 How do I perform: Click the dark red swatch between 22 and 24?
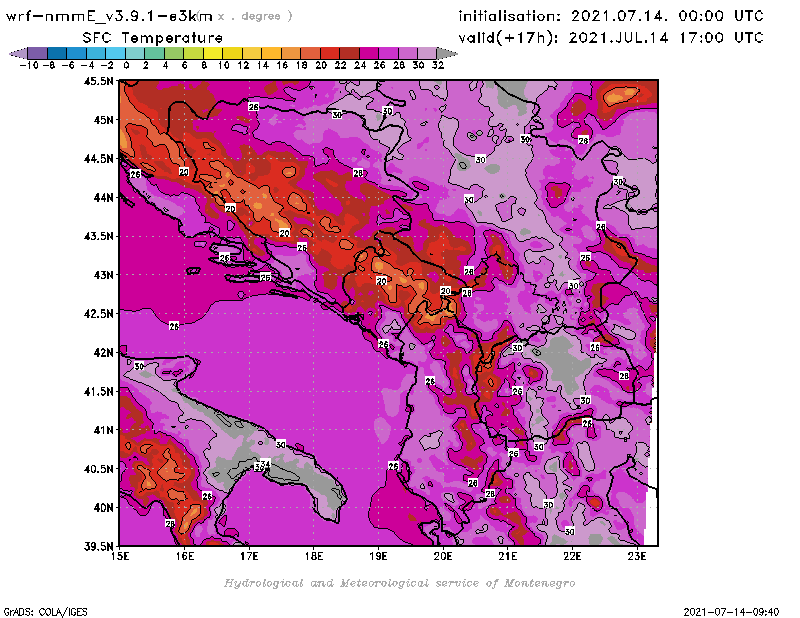click(x=349, y=54)
